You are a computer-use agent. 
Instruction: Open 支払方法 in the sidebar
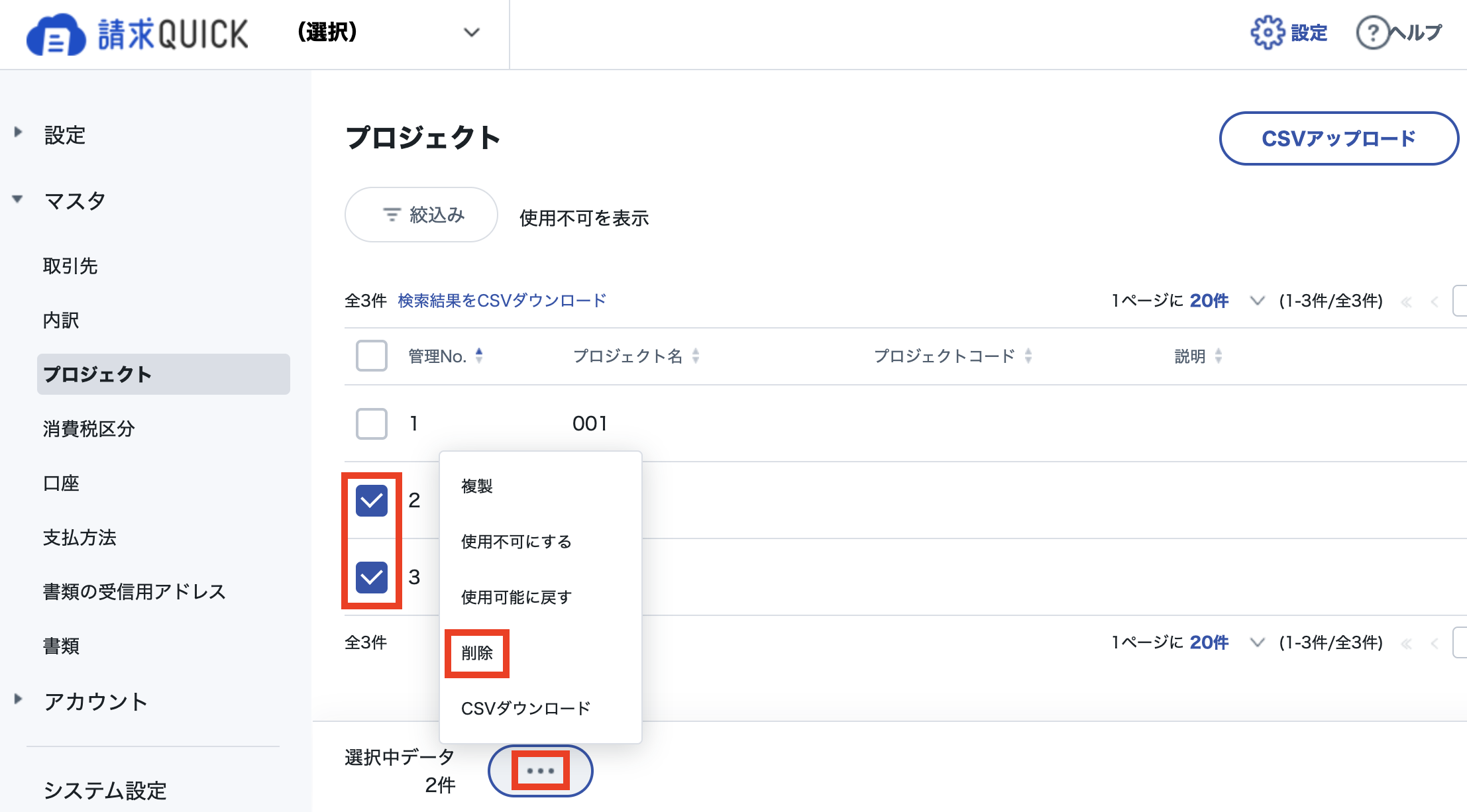[80, 538]
